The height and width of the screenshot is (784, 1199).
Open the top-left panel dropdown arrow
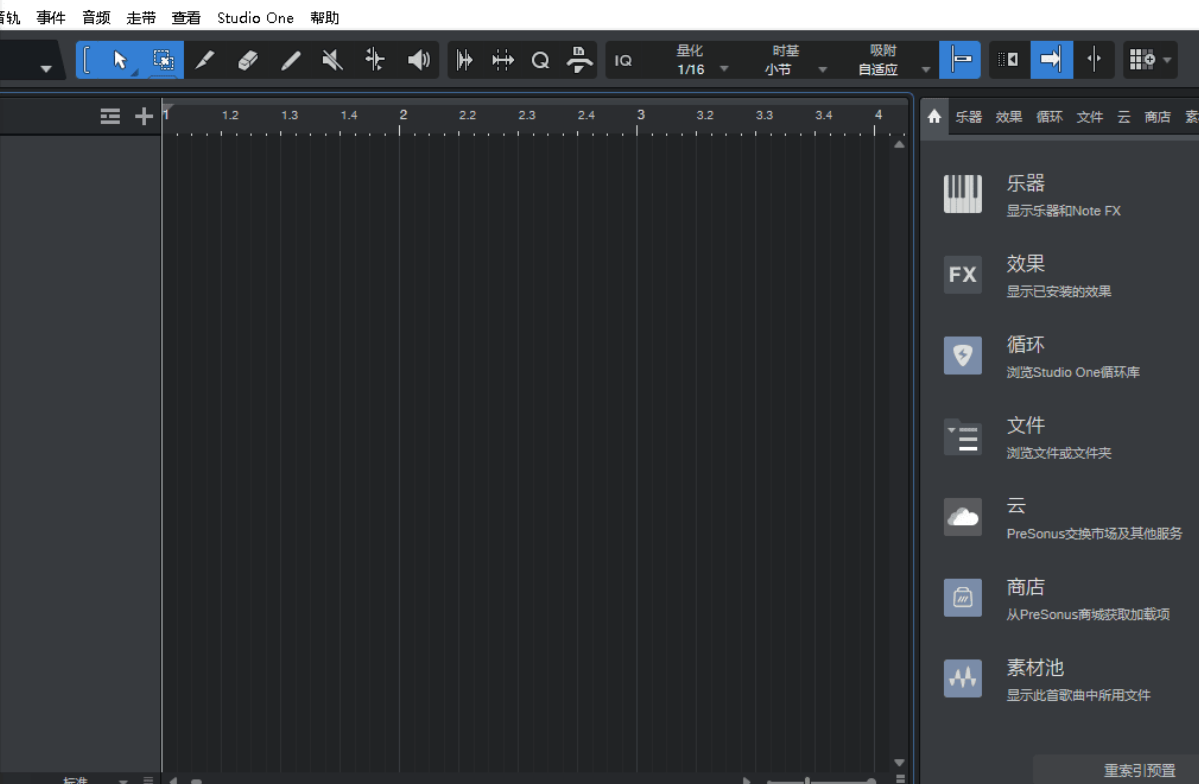click(46, 69)
